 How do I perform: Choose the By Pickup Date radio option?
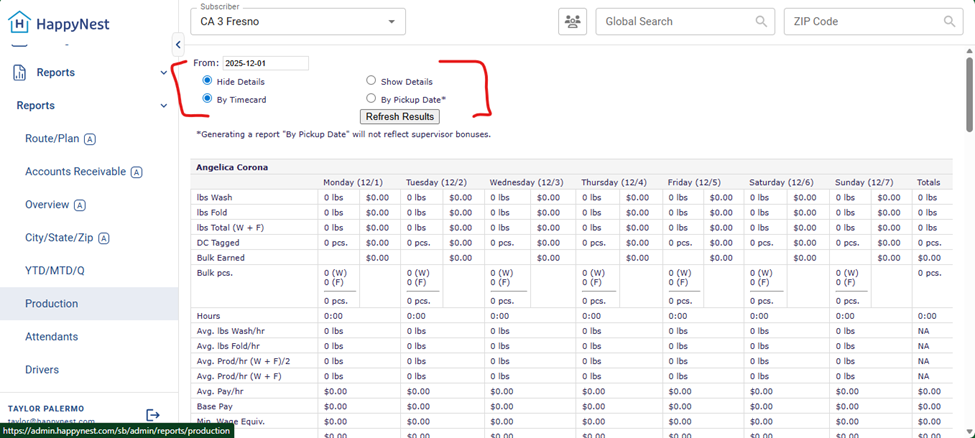pos(371,99)
